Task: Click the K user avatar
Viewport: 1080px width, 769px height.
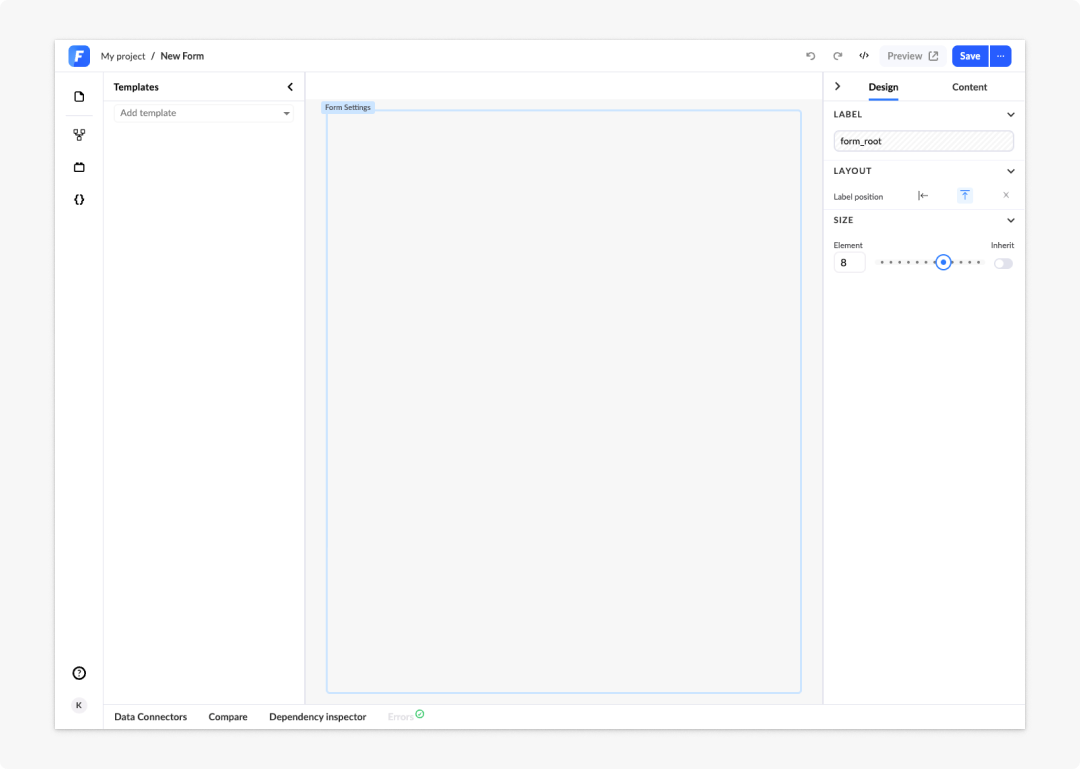Action: tap(79, 705)
